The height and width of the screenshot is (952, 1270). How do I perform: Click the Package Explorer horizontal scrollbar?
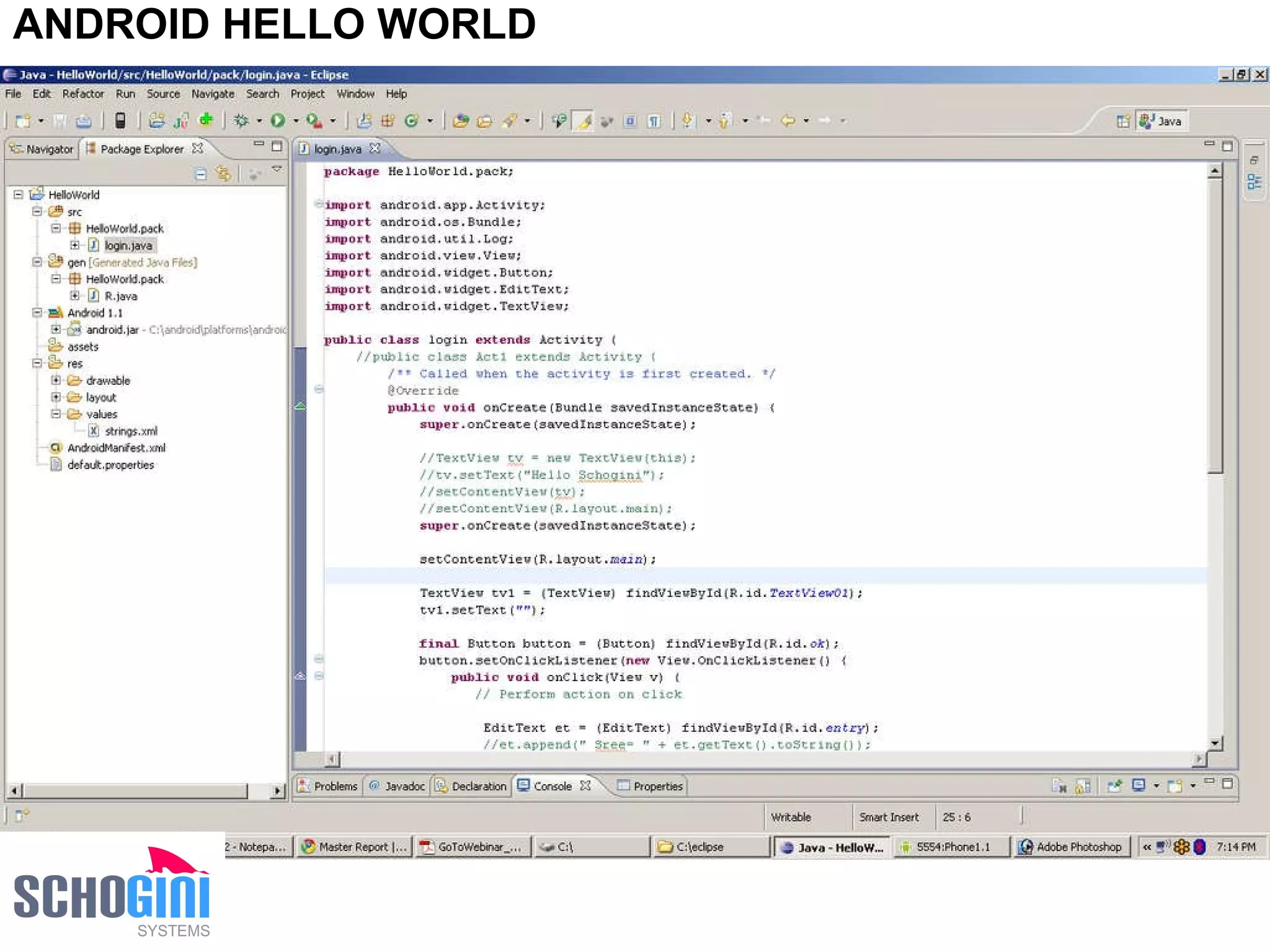point(135,790)
